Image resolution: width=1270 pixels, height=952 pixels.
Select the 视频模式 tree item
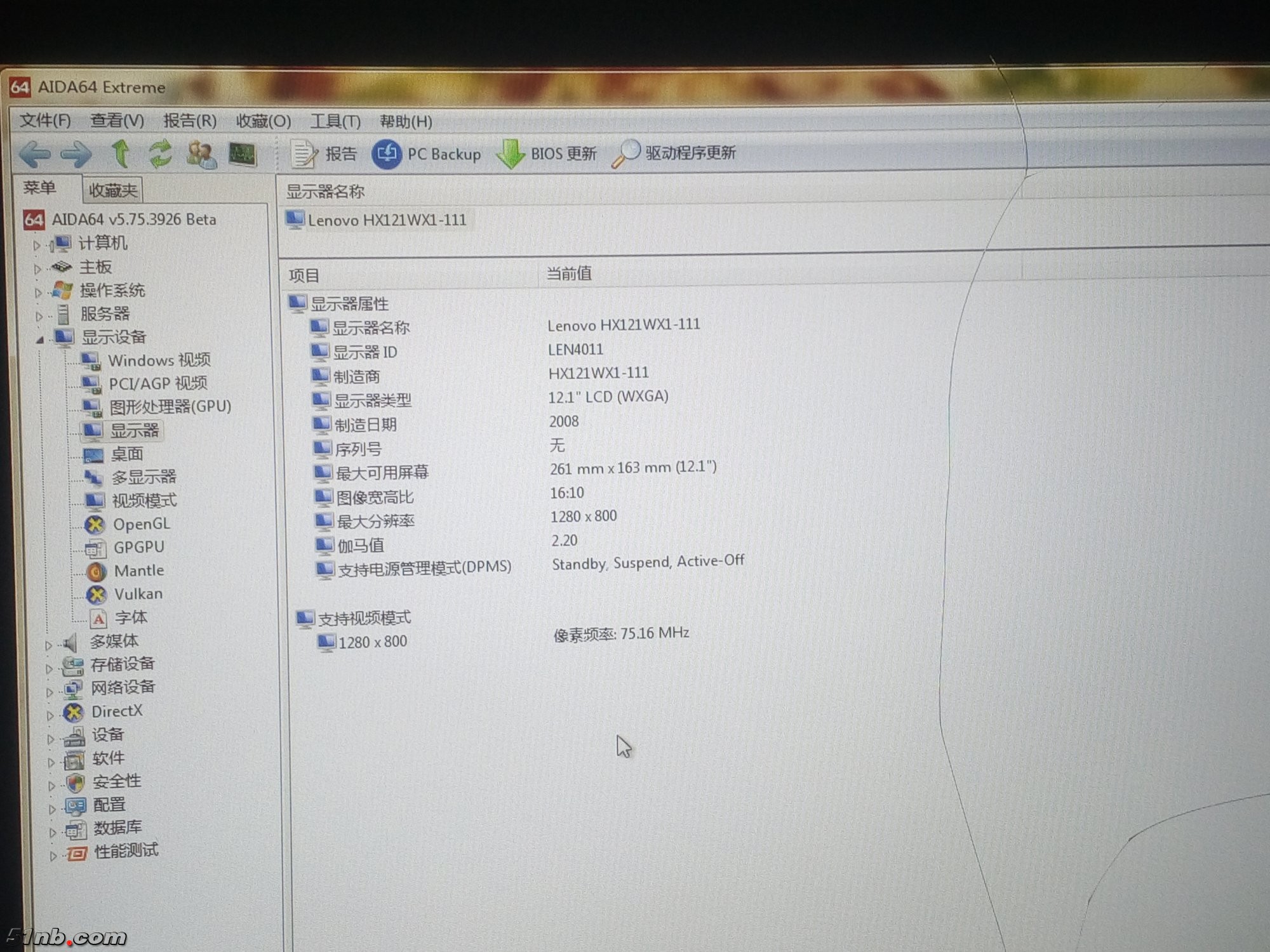pyautogui.click(x=130, y=501)
